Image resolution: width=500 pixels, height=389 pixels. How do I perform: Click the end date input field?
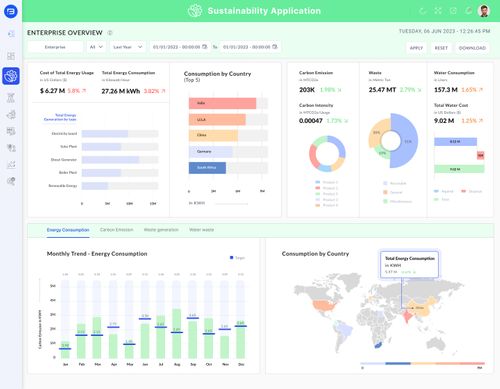250,47
